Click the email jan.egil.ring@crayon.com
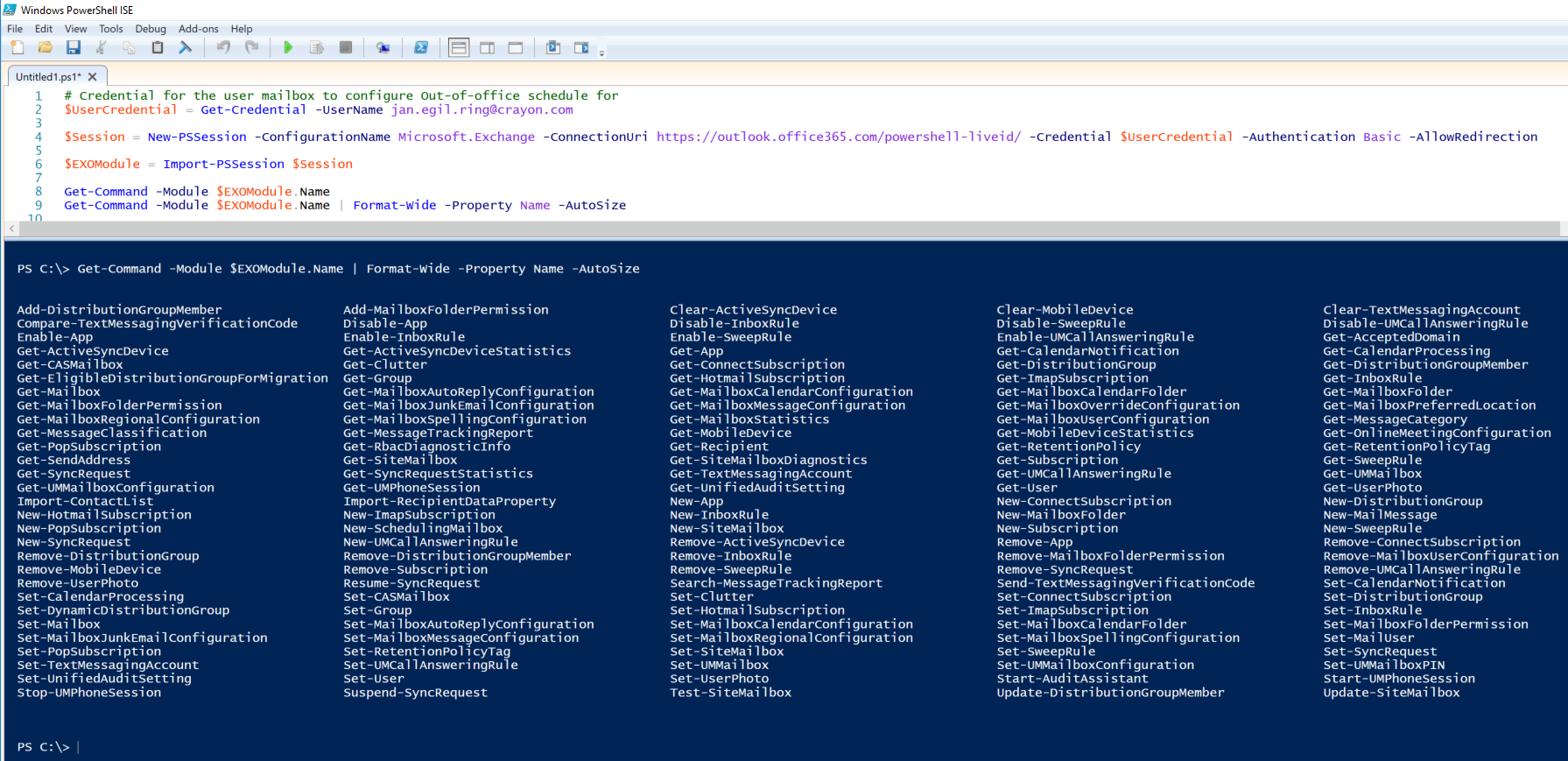Screen dimensions: 1568x761 tap(482, 109)
